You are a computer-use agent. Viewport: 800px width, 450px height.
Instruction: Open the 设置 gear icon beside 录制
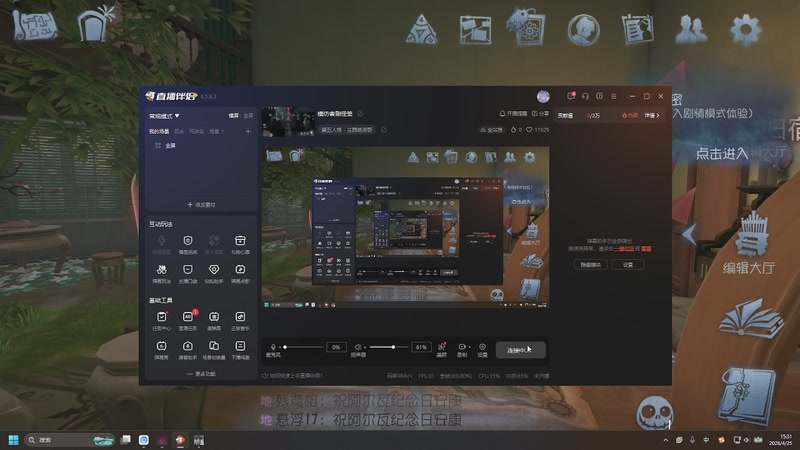click(482, 347)
